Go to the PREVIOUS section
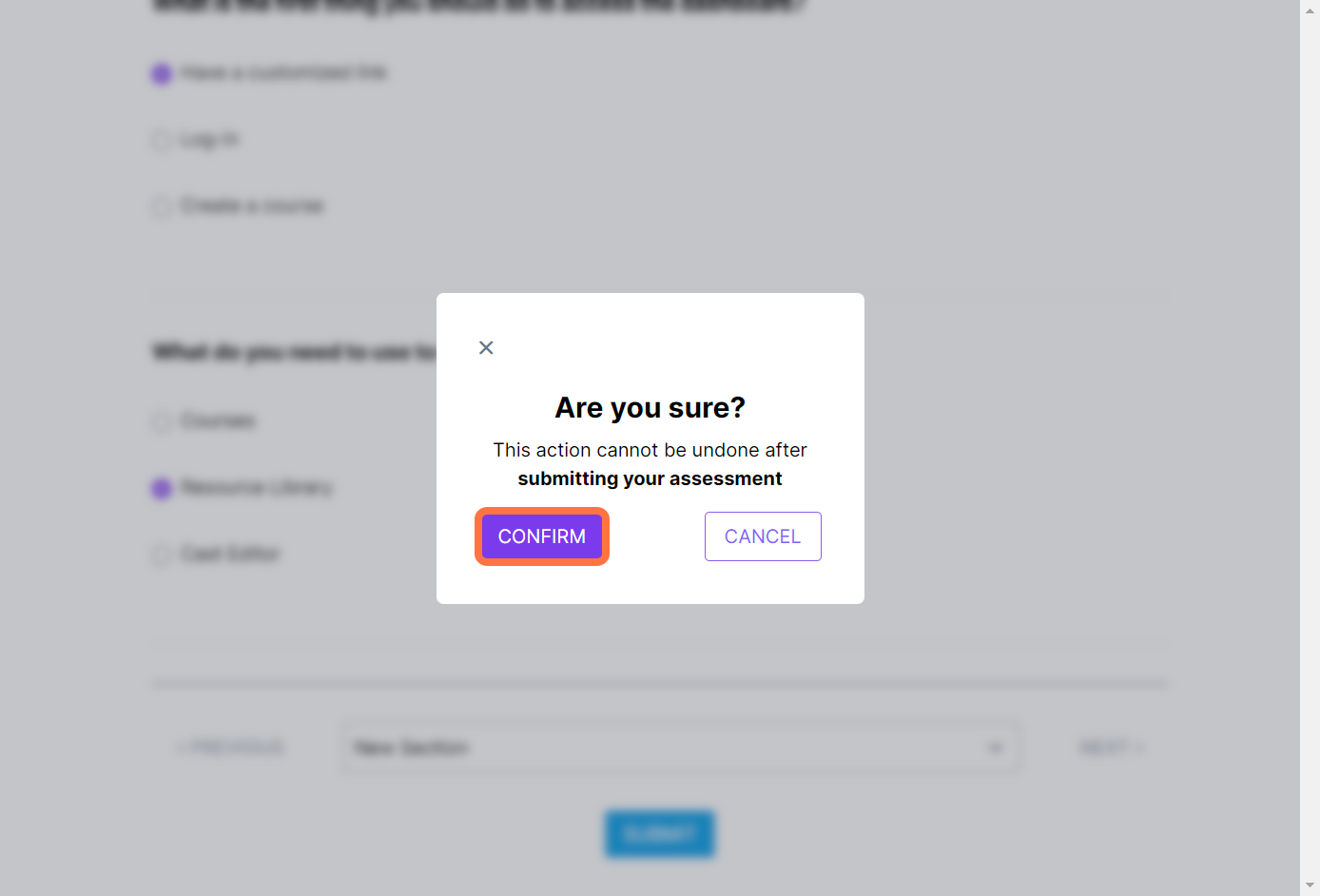1320x896 pixels. coord(231,748)
